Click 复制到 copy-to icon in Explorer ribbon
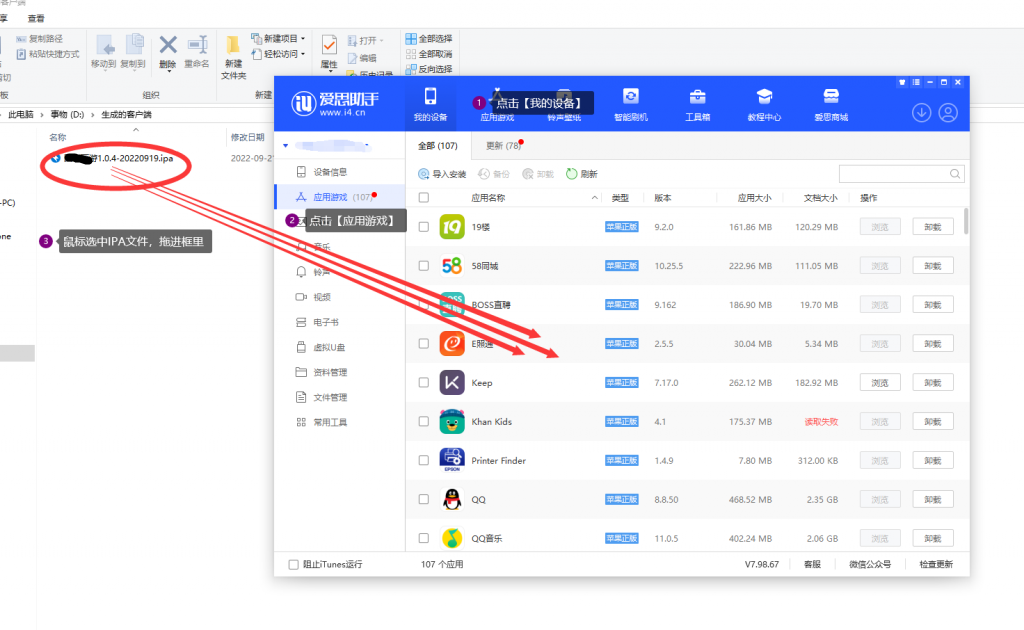 click(x=134, y=44)
